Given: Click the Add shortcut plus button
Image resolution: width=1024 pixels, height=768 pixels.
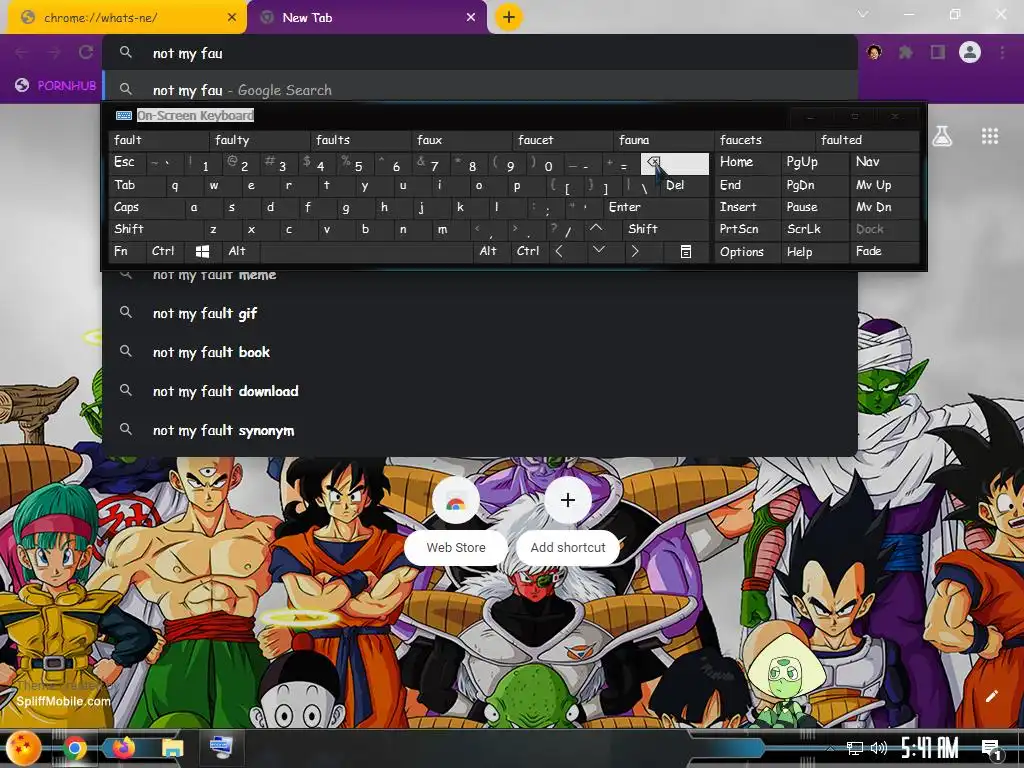Looking at the screenshot, I should [x=568, y=500].
